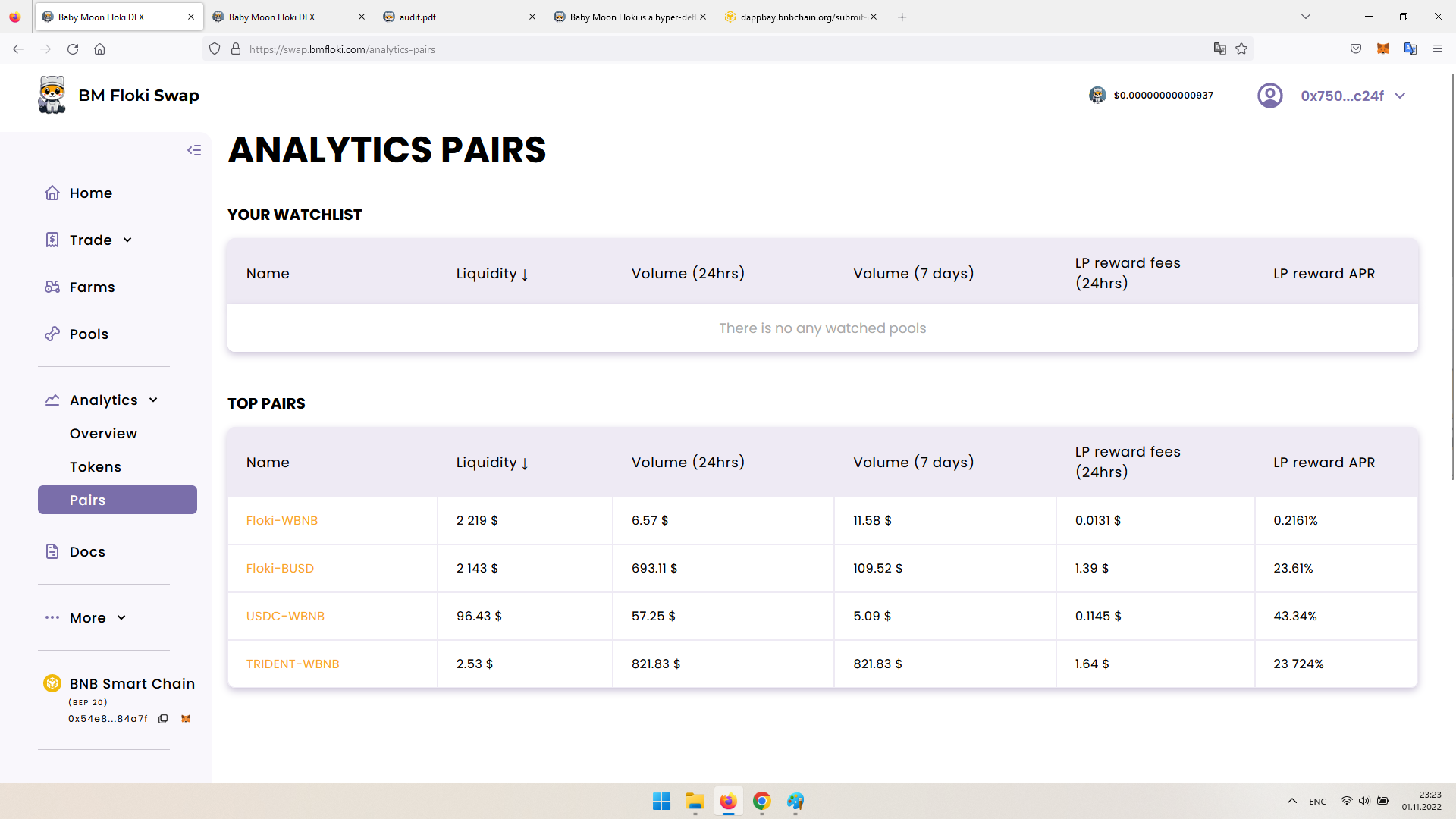Open the MetaMask extension in toolbar
1456x819 pixels.
(x=1383, y=49)
